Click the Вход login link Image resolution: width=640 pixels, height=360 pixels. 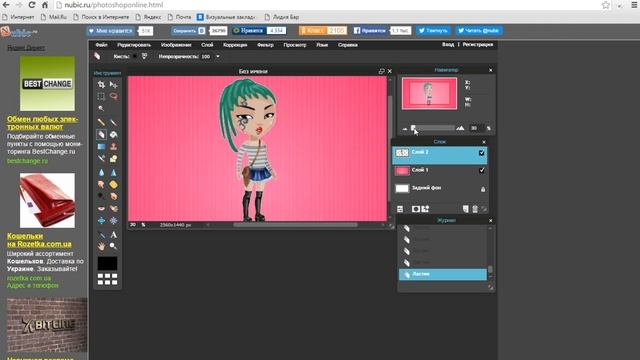click(448, 44)
